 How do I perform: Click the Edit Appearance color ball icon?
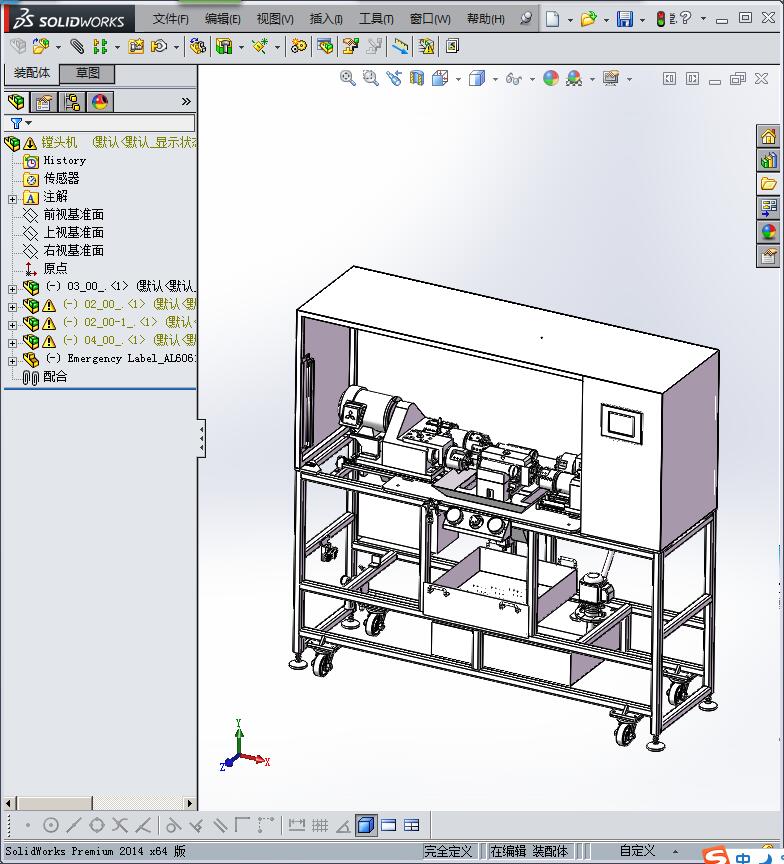pos(550,78)
